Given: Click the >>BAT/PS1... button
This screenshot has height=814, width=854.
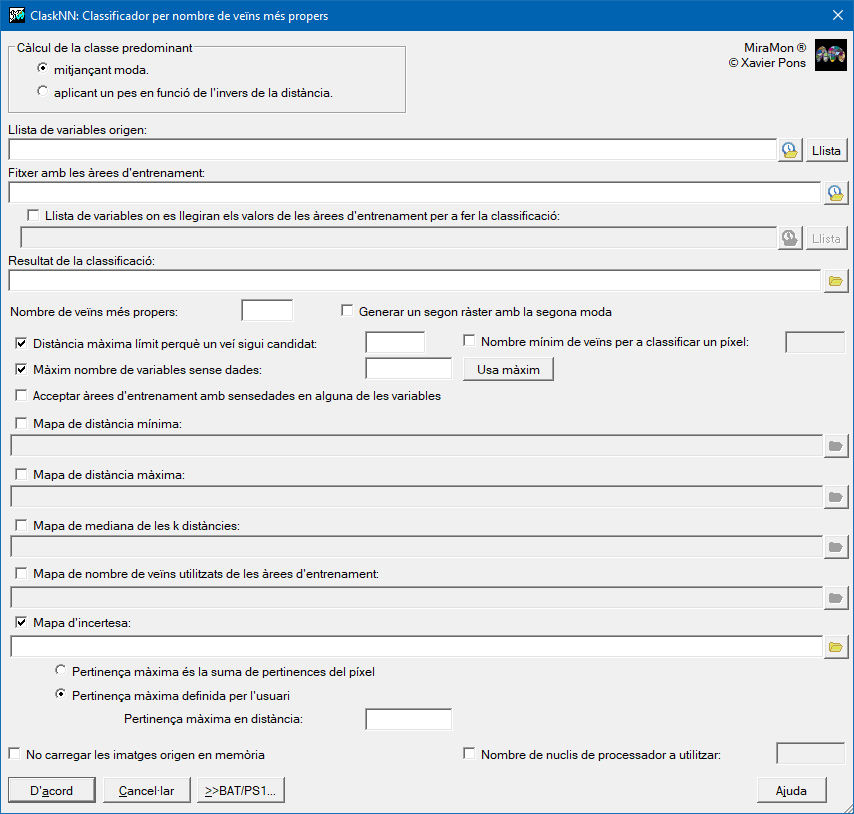Looking at the screenshot, I should coord(242,790).
